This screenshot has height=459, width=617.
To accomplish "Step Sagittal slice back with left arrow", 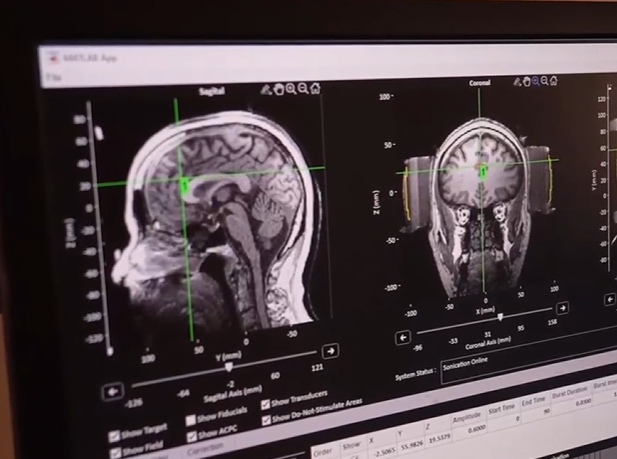I will pos(113,392).
